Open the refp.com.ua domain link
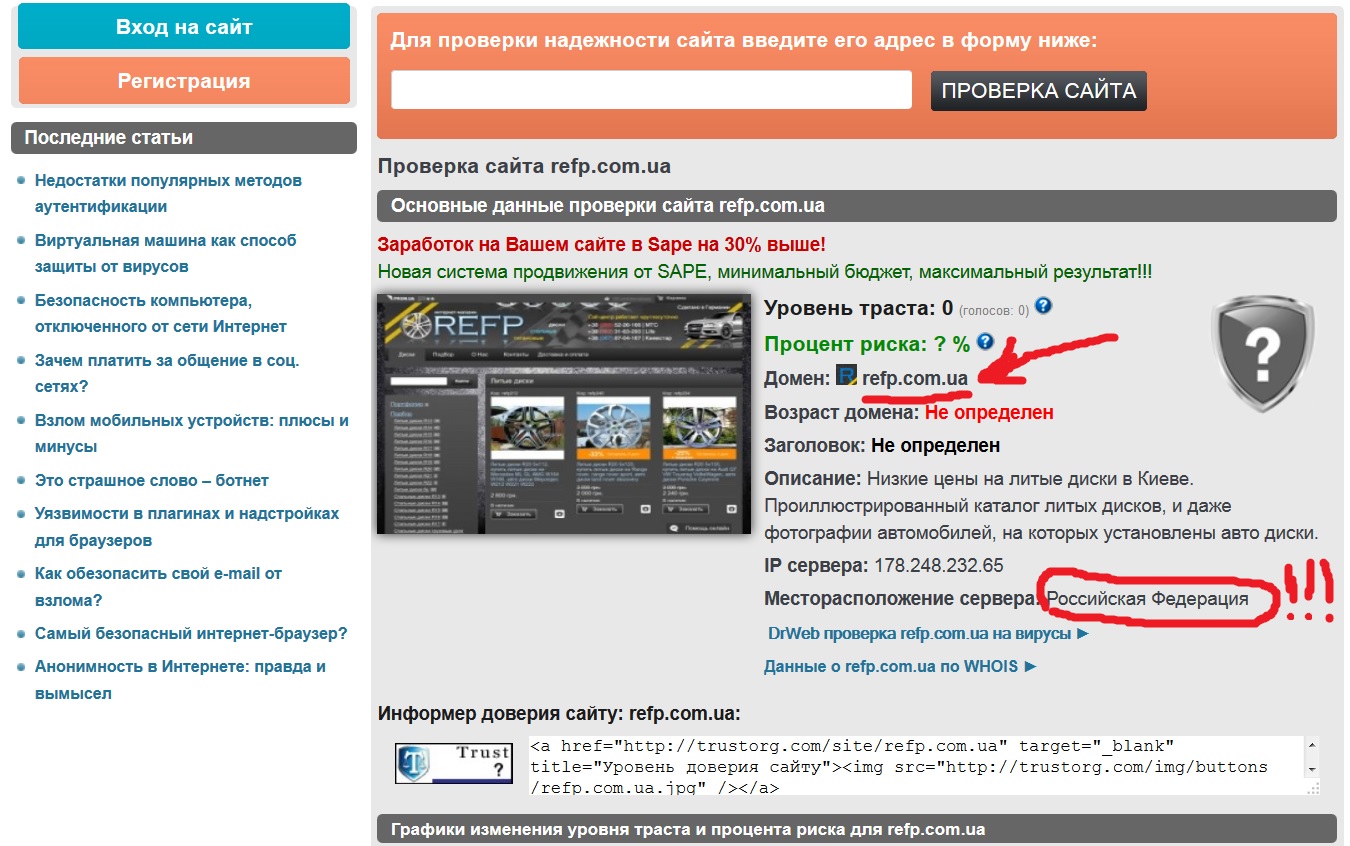The height and width of the screenshot is (846, 1350). tap(914, 378)
